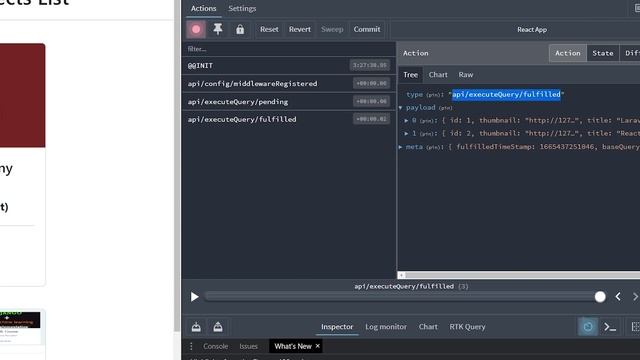Select the Raw view tab

click(466, 75)
